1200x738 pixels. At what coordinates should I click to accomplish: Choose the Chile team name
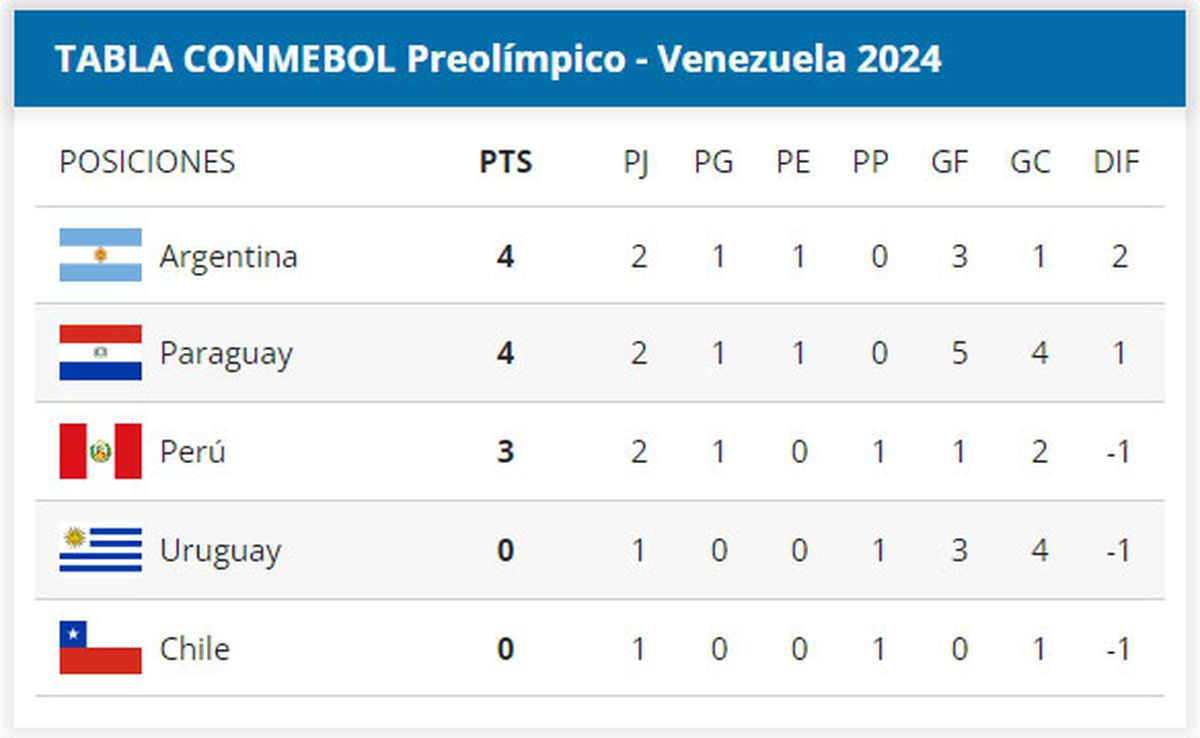point(194,649)
